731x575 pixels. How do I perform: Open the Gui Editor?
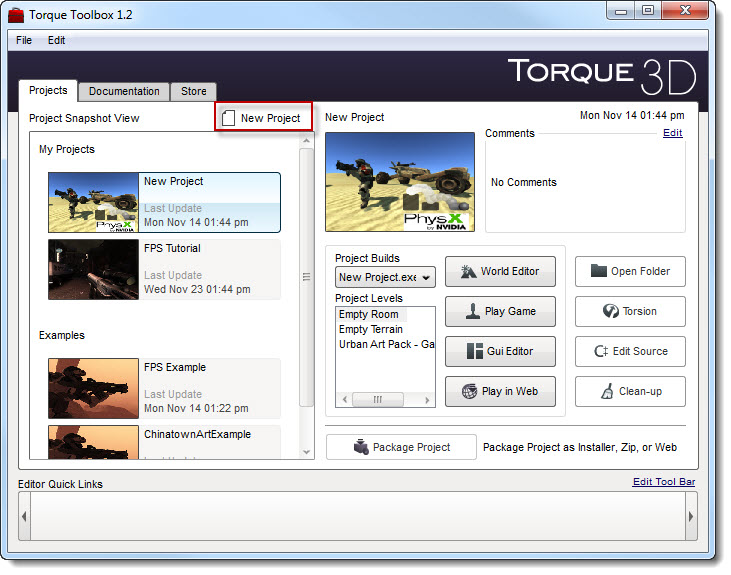click(x=500, y=352)
